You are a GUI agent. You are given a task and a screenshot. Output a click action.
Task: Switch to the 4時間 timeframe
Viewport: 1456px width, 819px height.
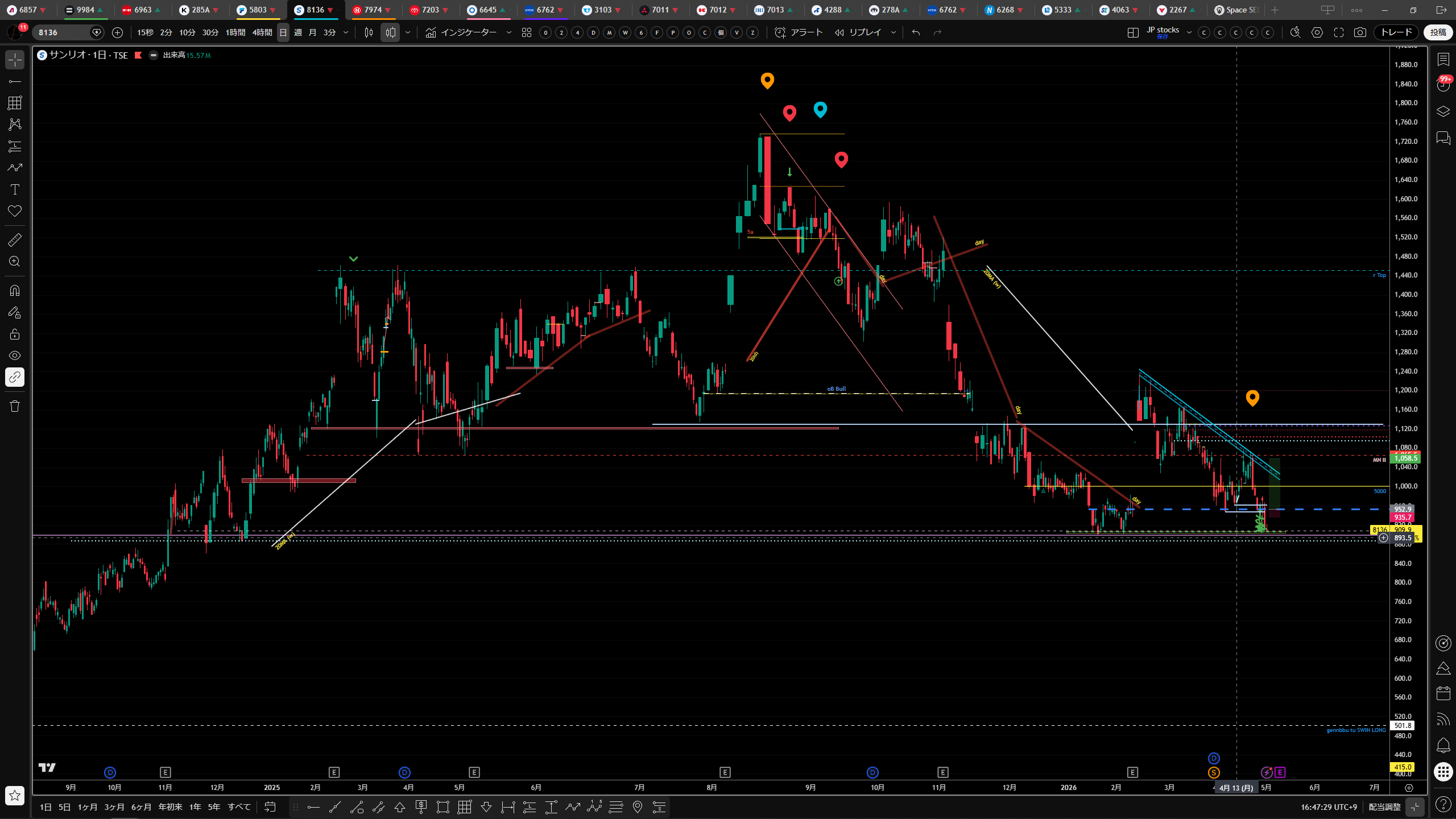pyautogui.click(x=262, y=32)
